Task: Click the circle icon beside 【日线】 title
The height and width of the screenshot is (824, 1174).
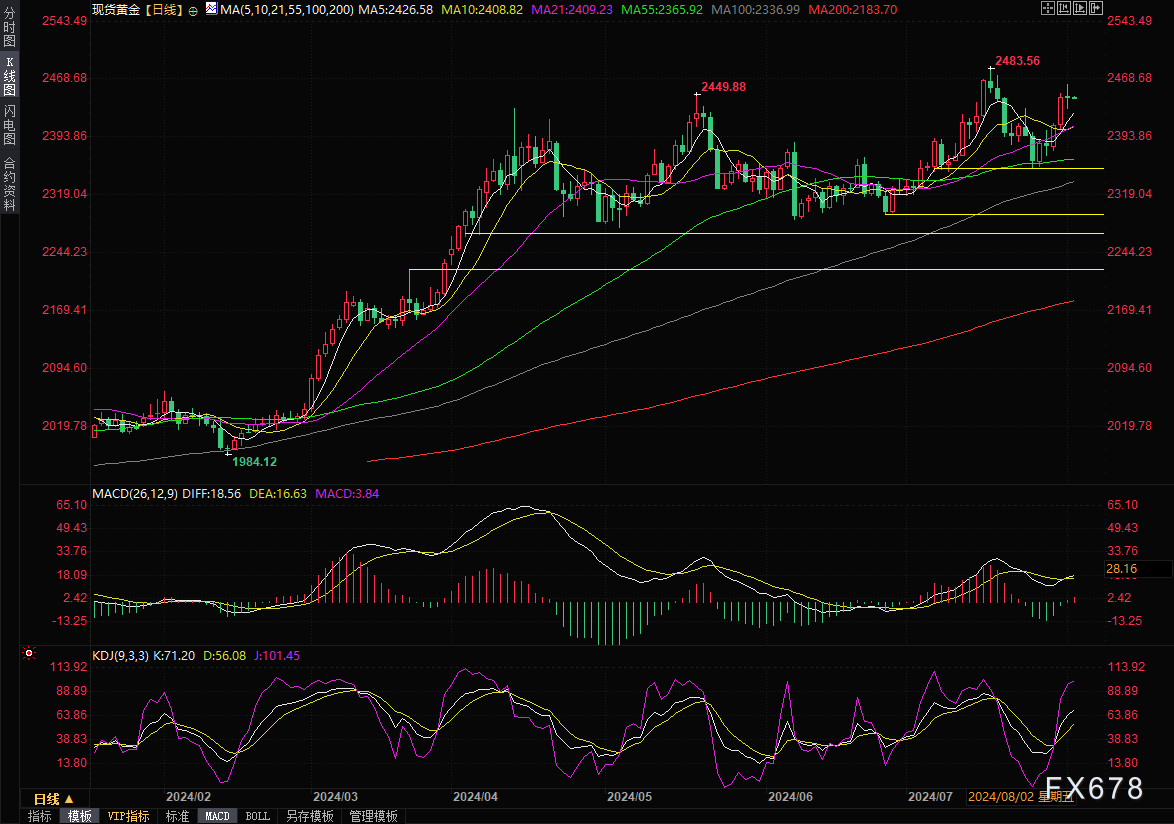Action: point(193,9)
